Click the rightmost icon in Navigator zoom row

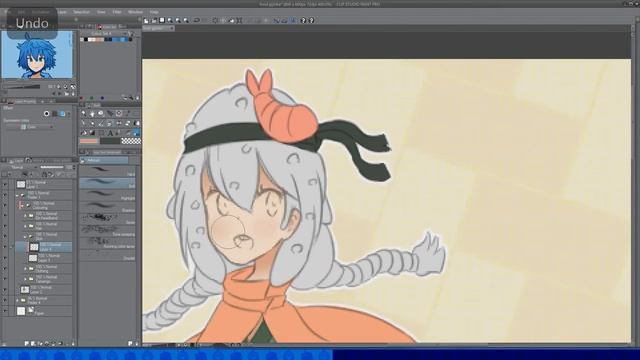coord(73,87)
